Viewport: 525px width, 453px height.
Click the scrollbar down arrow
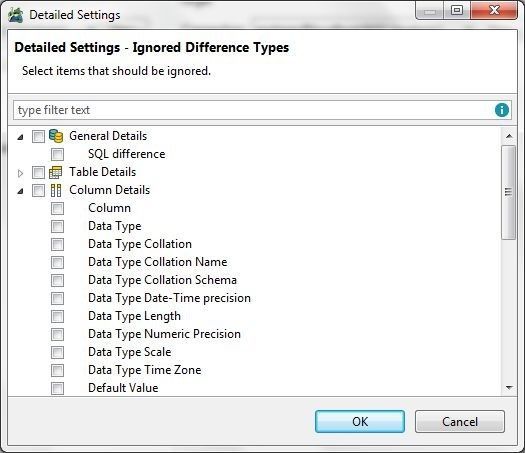pos(509,388)
